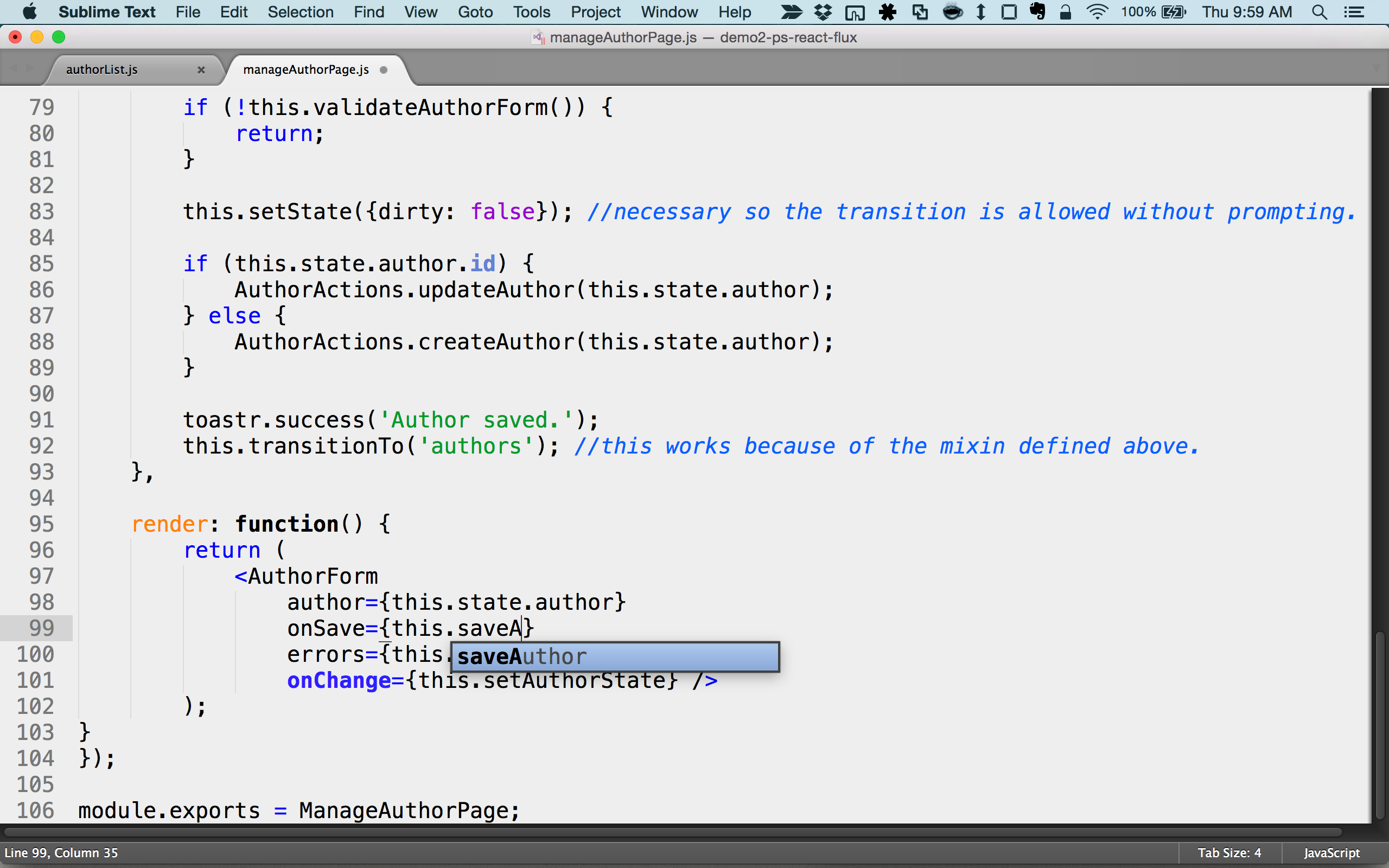Click the Wi-Fi status icon

click(x=1096, y=12)
